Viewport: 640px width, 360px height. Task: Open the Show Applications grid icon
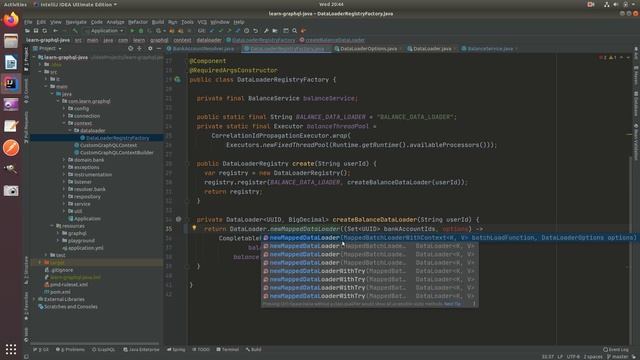11,349
